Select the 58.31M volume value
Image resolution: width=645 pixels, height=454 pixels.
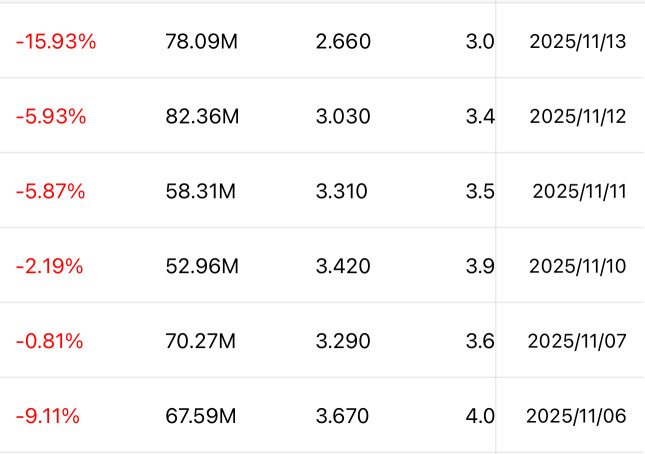coord(200,191)
